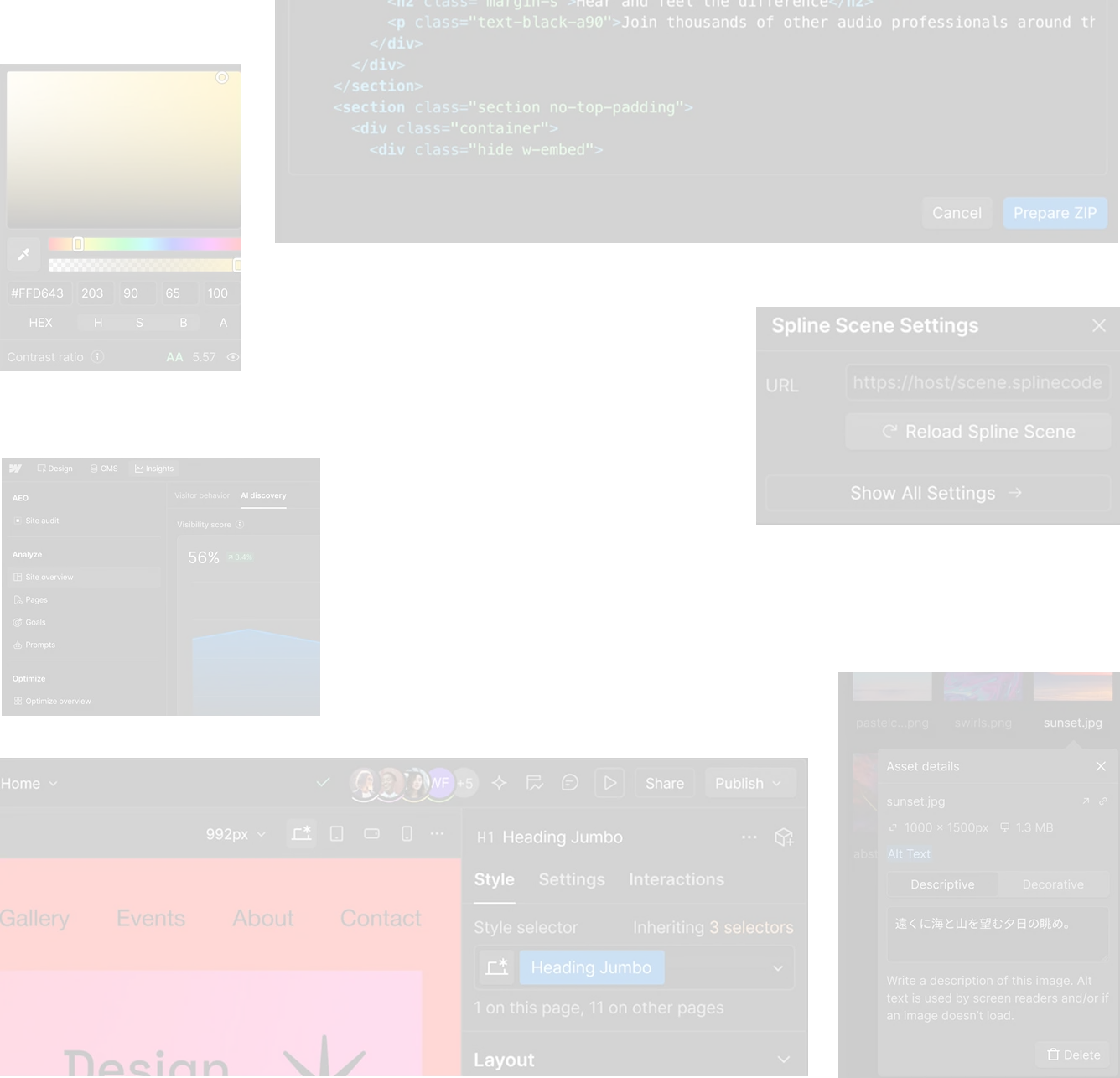Select the Decorative alt text option
The height and width of the screenshot is (1078, 1120).
1053,884
